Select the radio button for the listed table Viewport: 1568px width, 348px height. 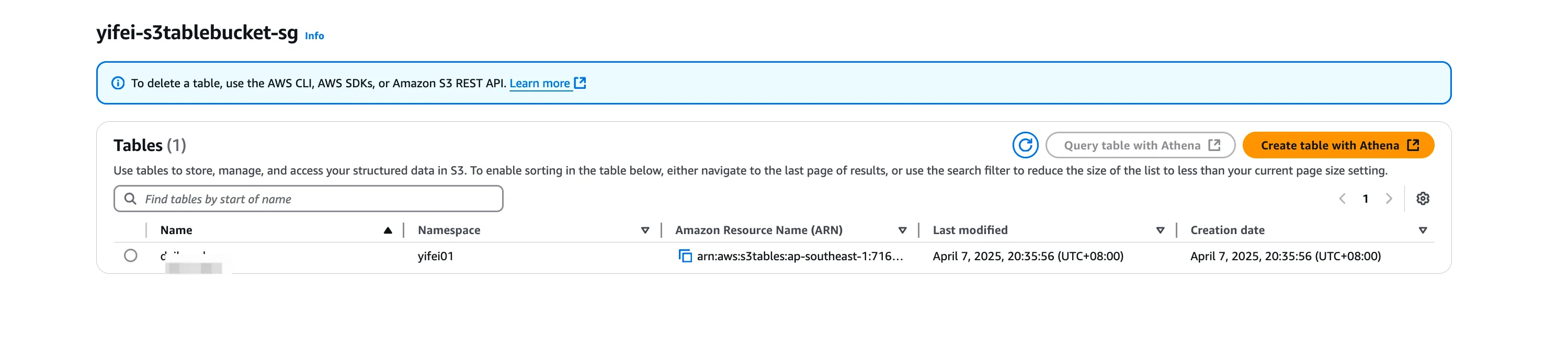pyautogui.click(x=131, y=256)
